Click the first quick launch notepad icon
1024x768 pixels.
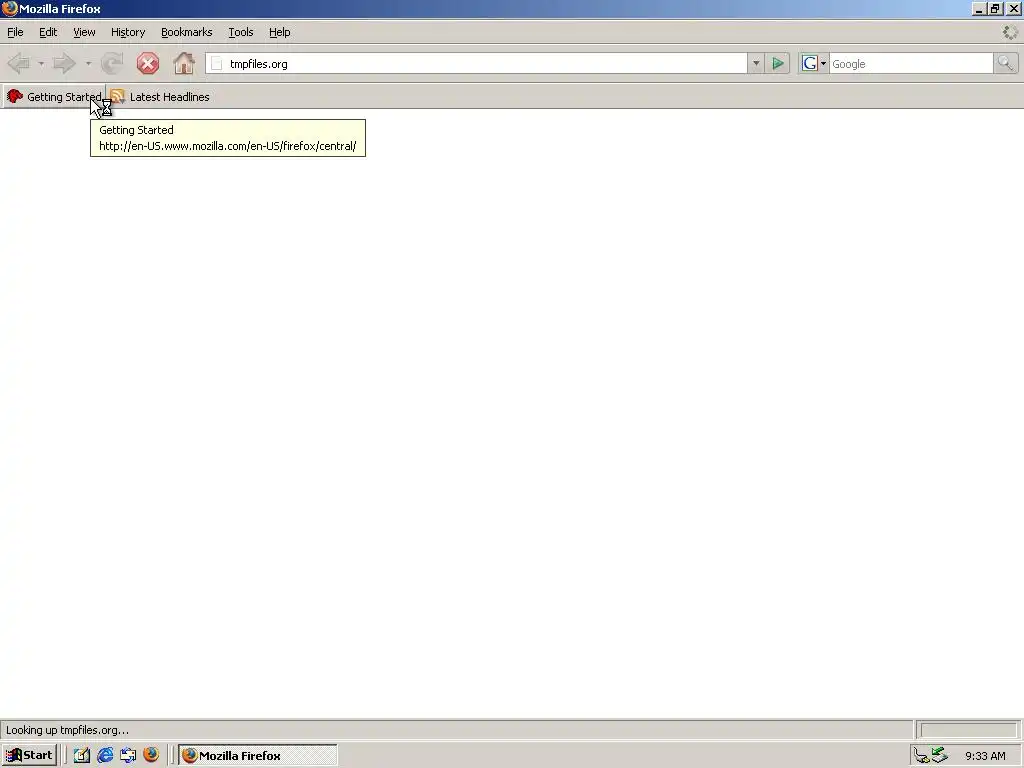tap(82, 756)
